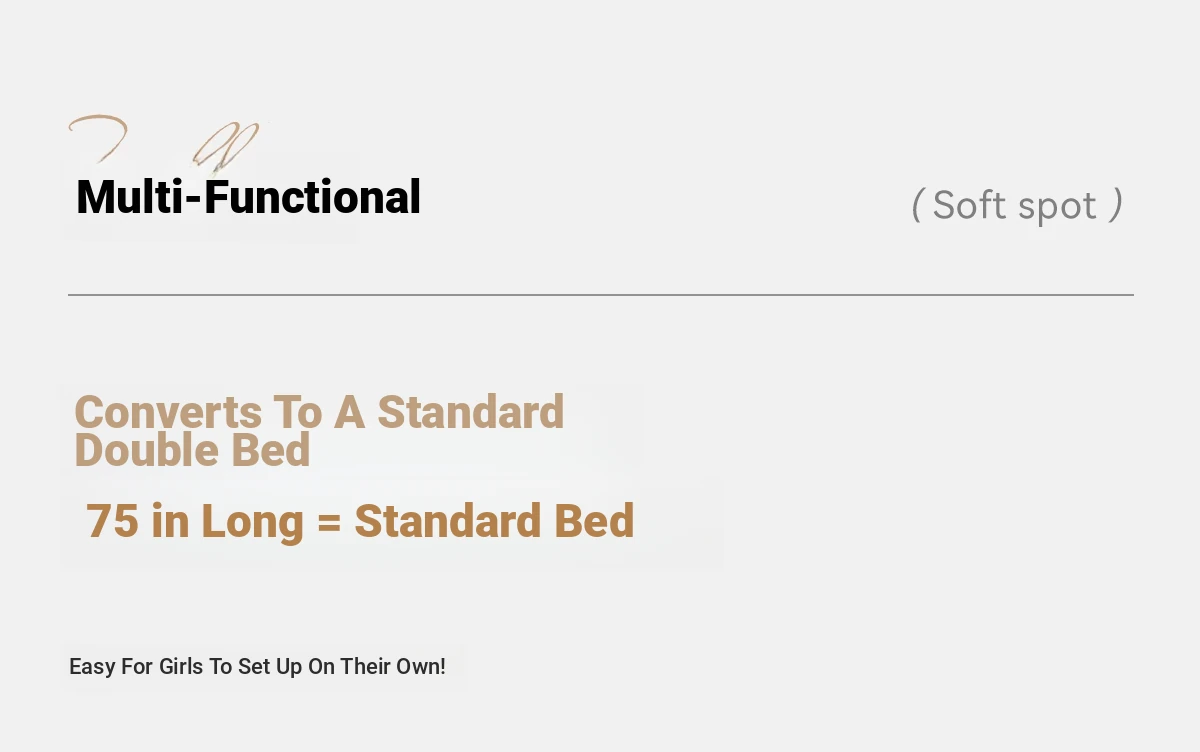Select the 75 in Long = Standard Bed text

point(360,521)
